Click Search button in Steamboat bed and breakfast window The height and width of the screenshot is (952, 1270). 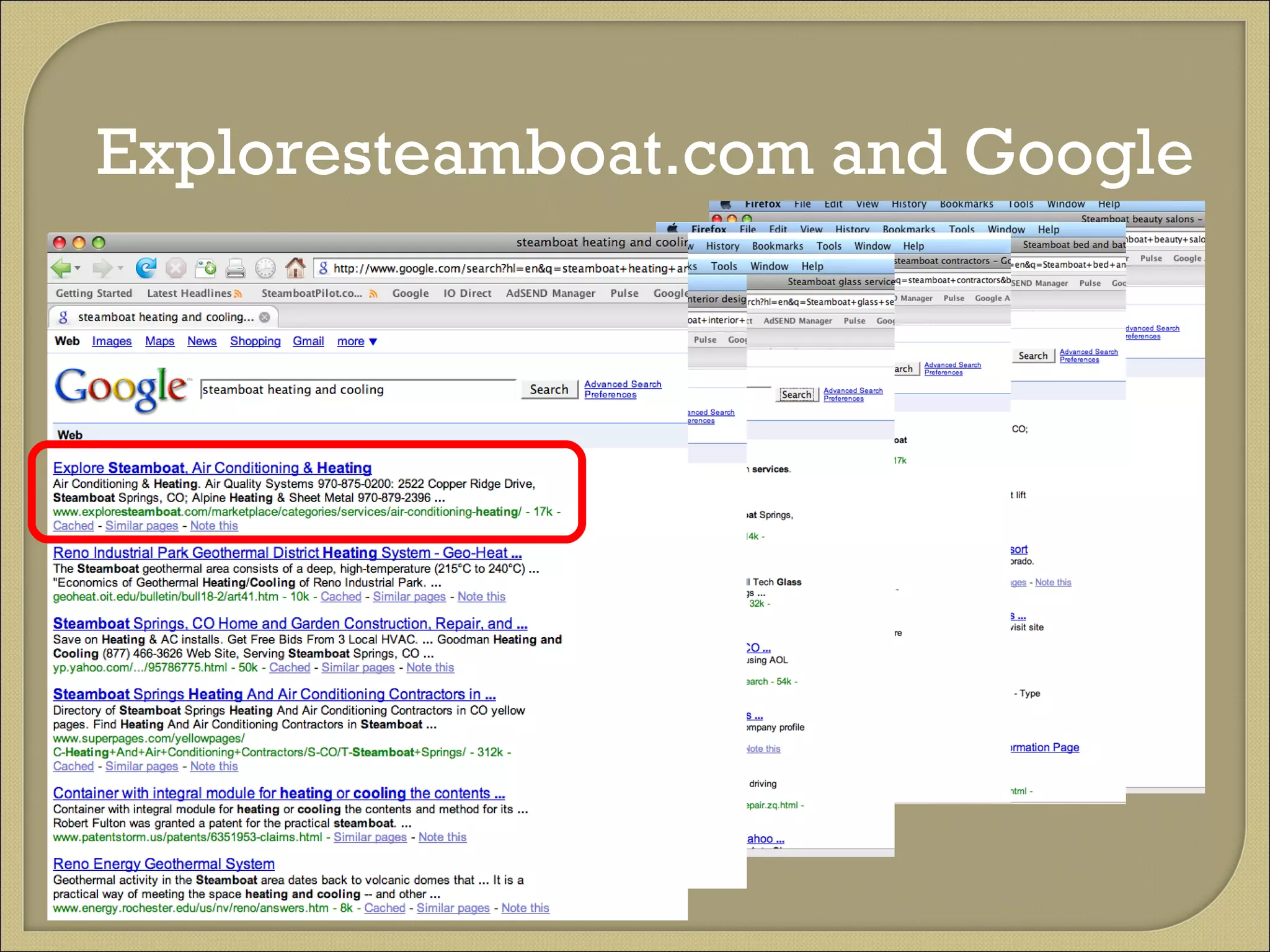tap(1032, 356)
